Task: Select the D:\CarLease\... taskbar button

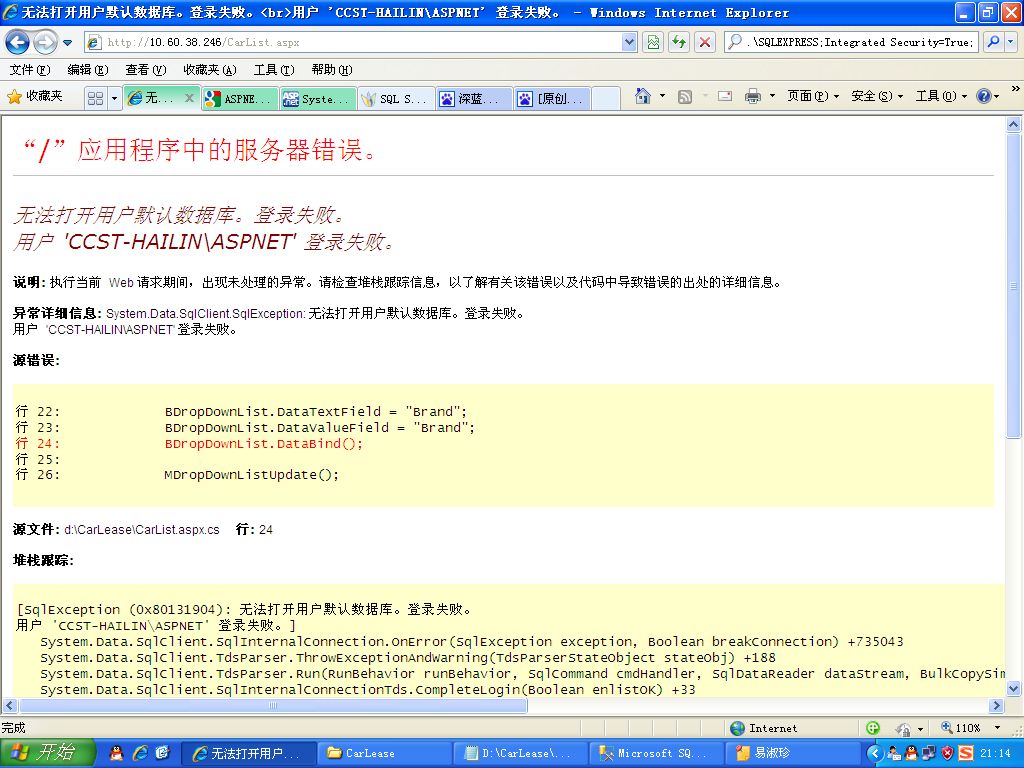Action: [x=520, y=754]
